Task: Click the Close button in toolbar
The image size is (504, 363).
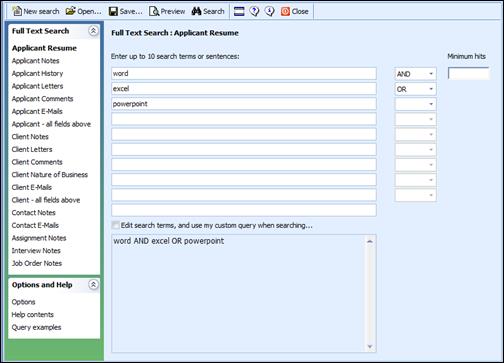Action: click(295, 11)
